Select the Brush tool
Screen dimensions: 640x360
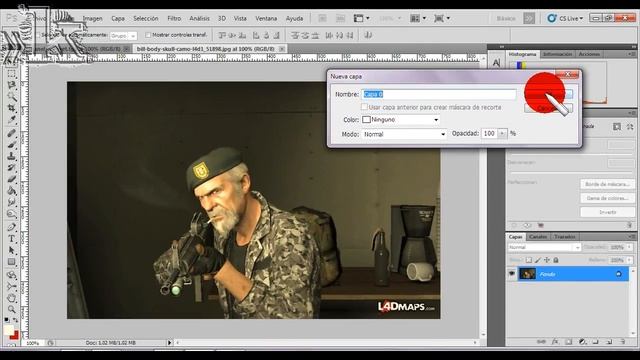11,144
